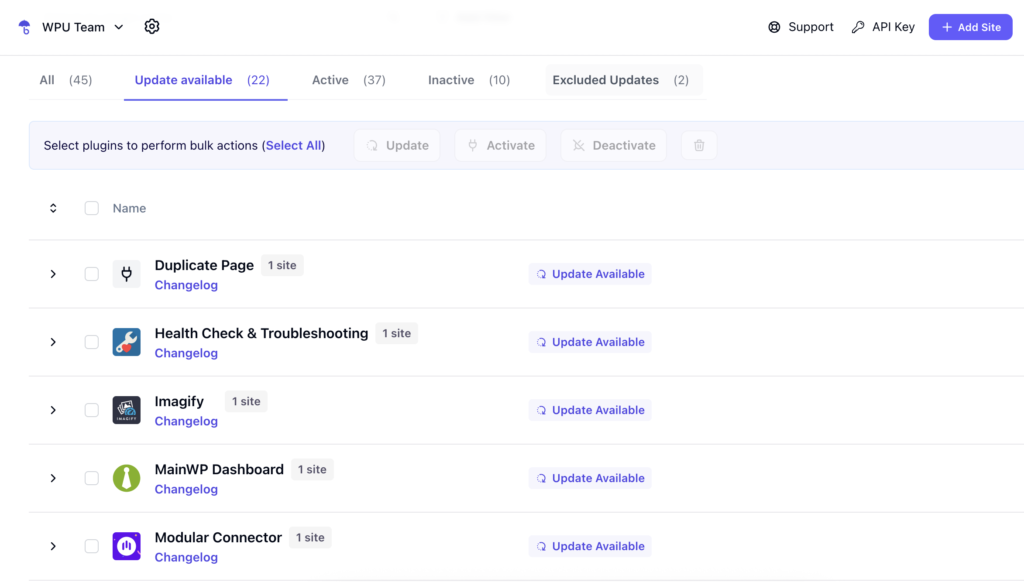Viewport: 1024px width, 582px height.
Task: Open the Support link text
Action: click(x=810, y=27)
